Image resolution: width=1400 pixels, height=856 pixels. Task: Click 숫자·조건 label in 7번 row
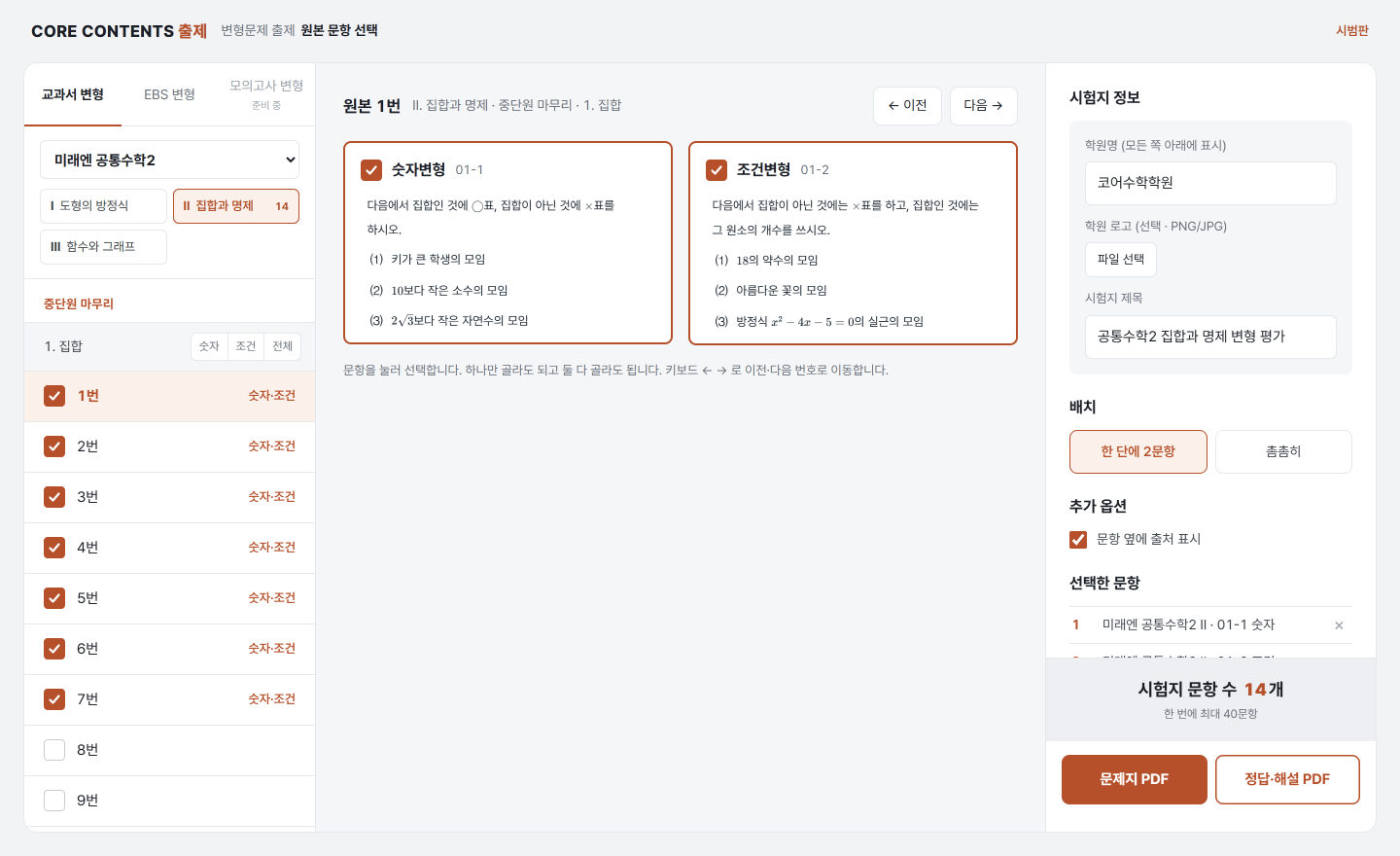[271, 699]
